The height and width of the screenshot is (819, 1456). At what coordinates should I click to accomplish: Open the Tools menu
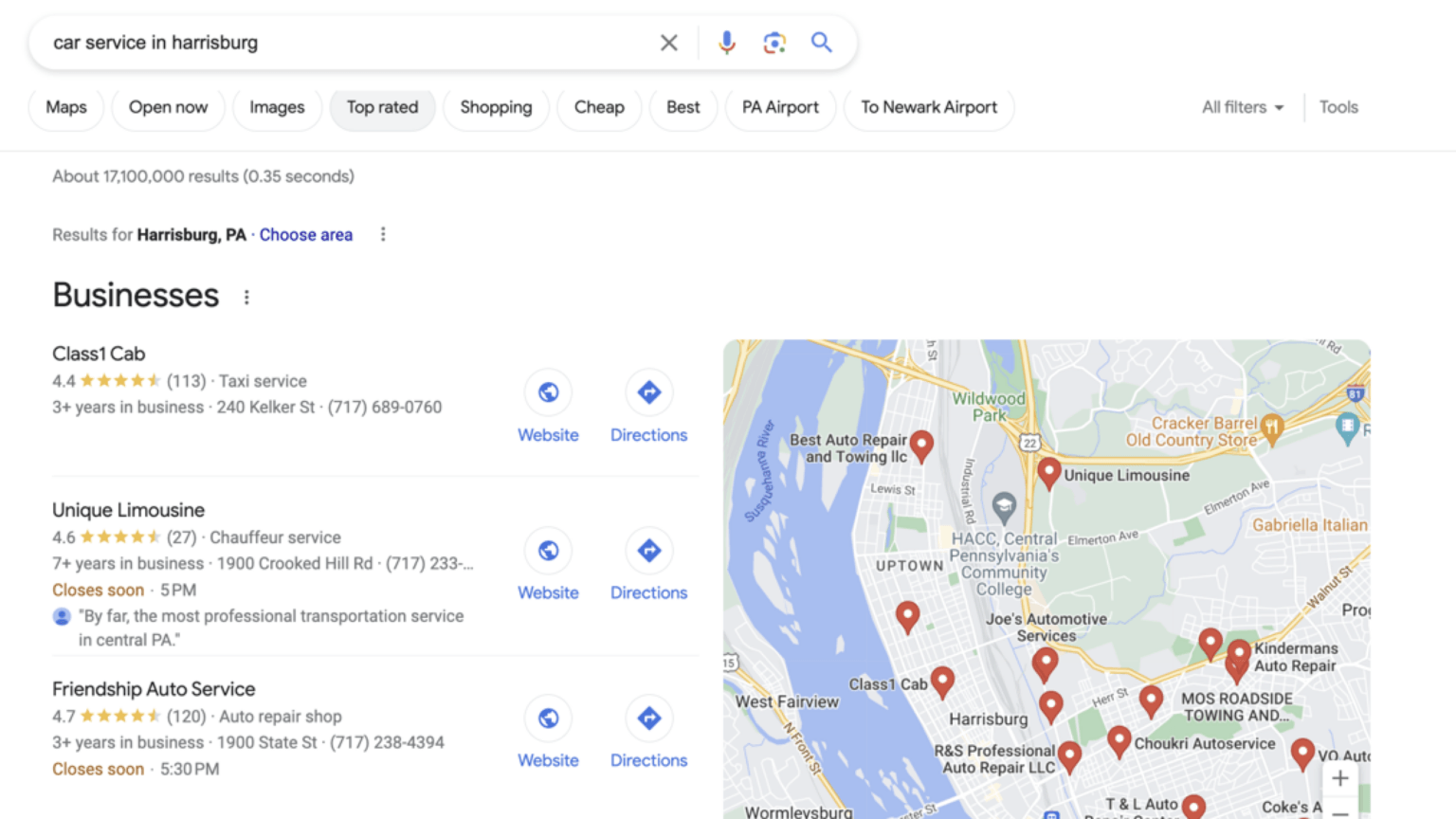click(1338, 107)
